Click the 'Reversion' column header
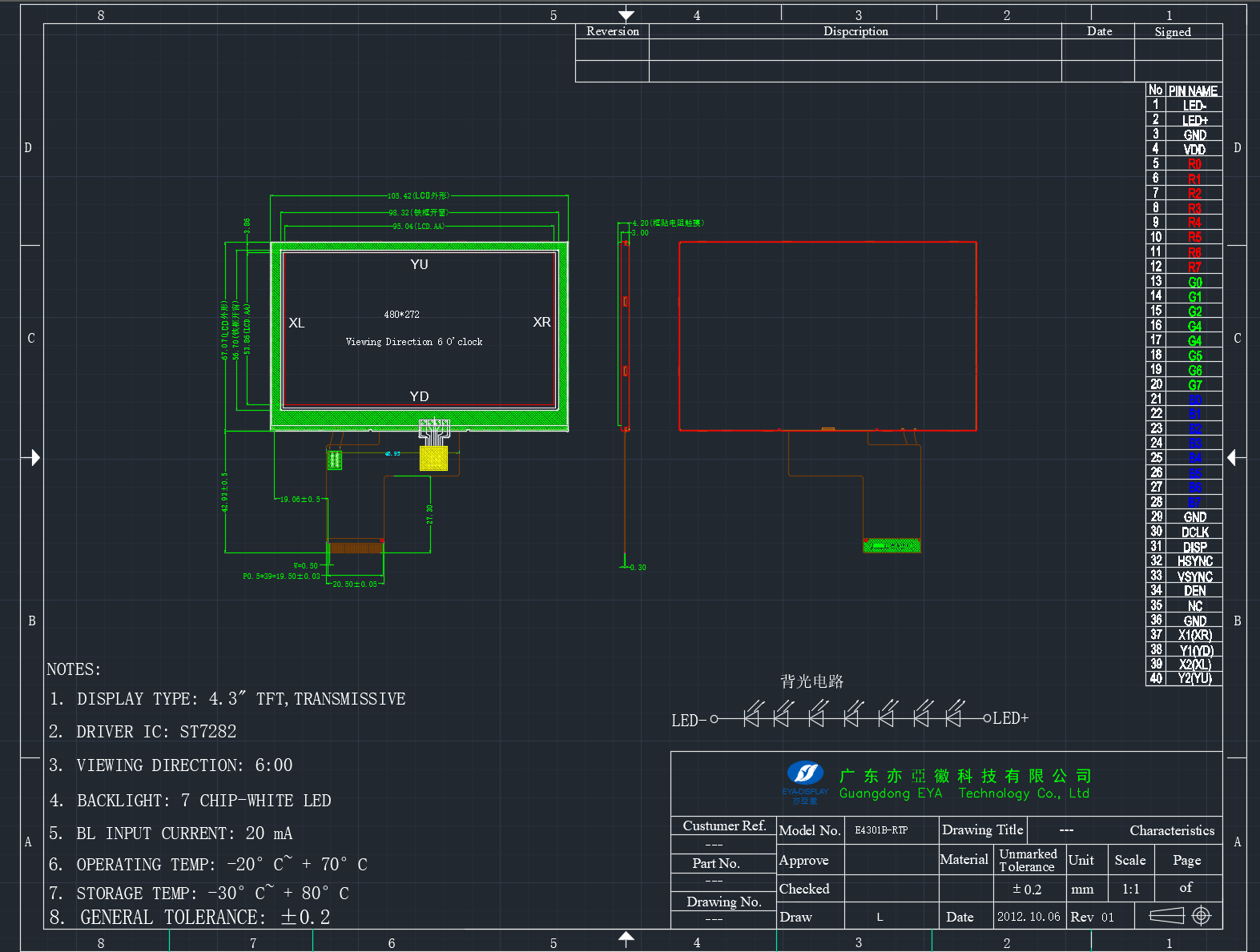Image resolution: width=1260 pixels, height=952 pixels. pos(613,31)
